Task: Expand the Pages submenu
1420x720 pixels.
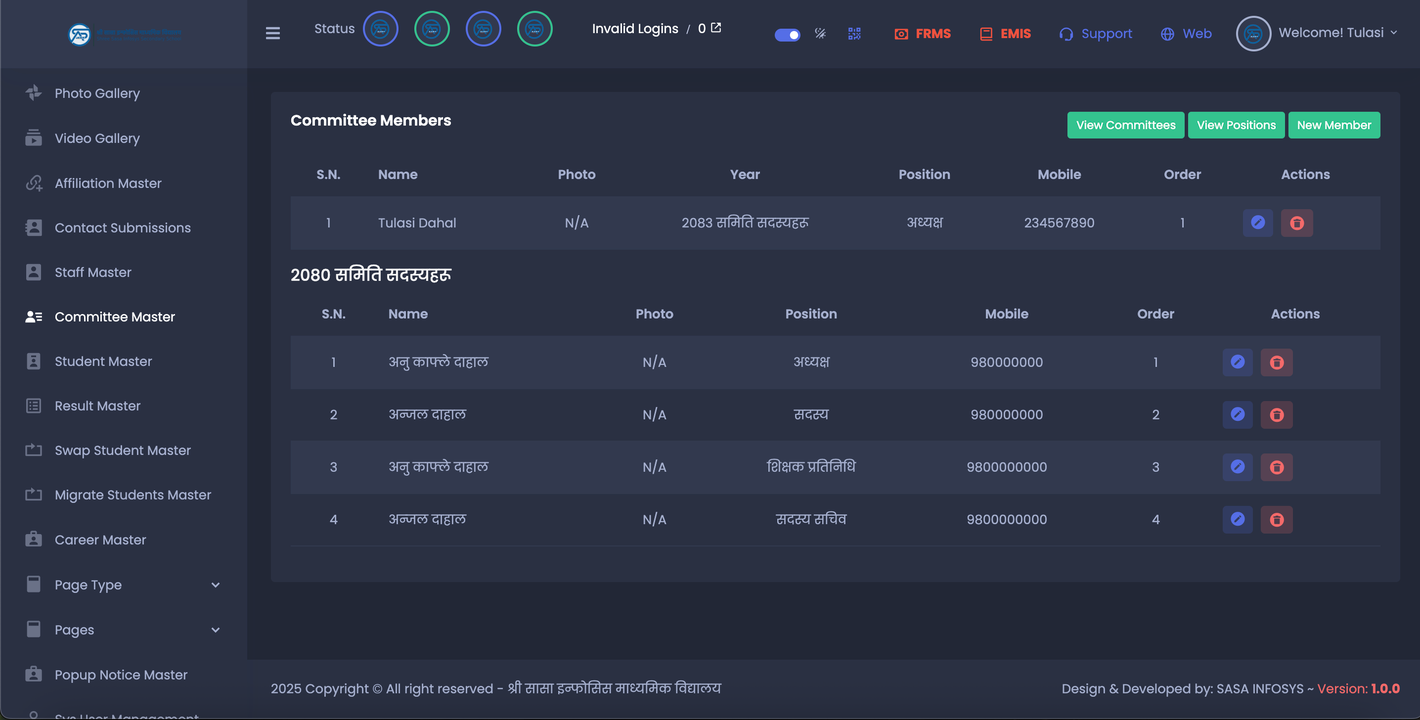Action: coord(215,630)
